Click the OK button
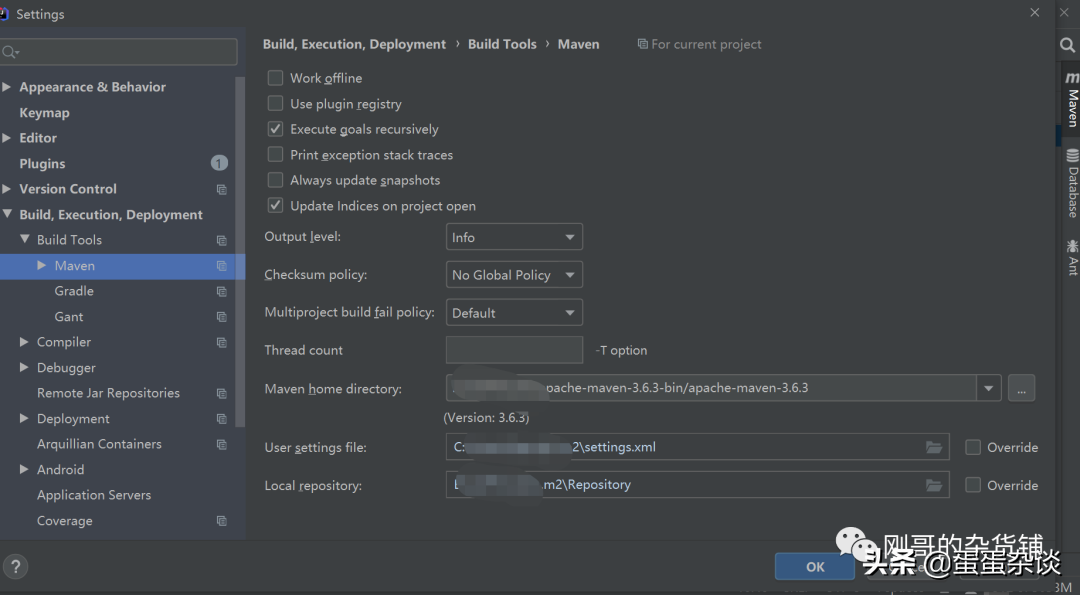 pyautogui.click(x=815, y=567)
